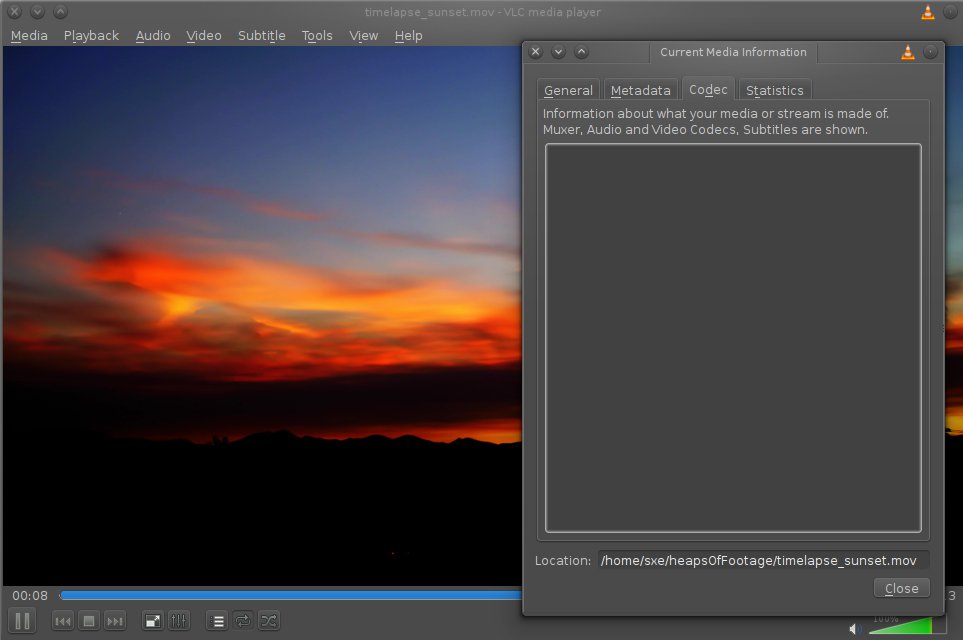This screenshot has height=640, width=963.
Task: Toggle loop repeat mode
Action: 243,621
